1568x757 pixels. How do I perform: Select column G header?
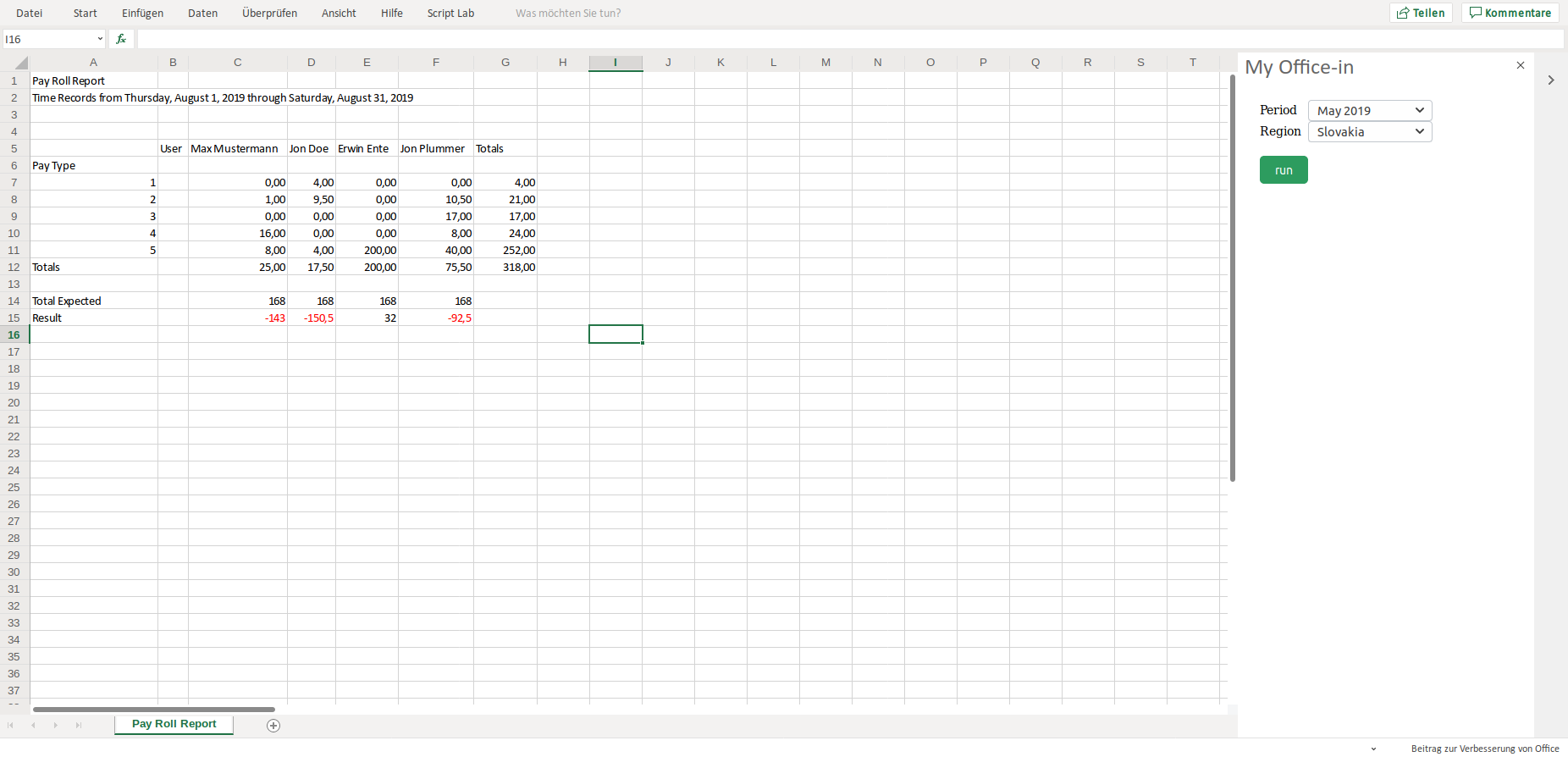[505, 63]
